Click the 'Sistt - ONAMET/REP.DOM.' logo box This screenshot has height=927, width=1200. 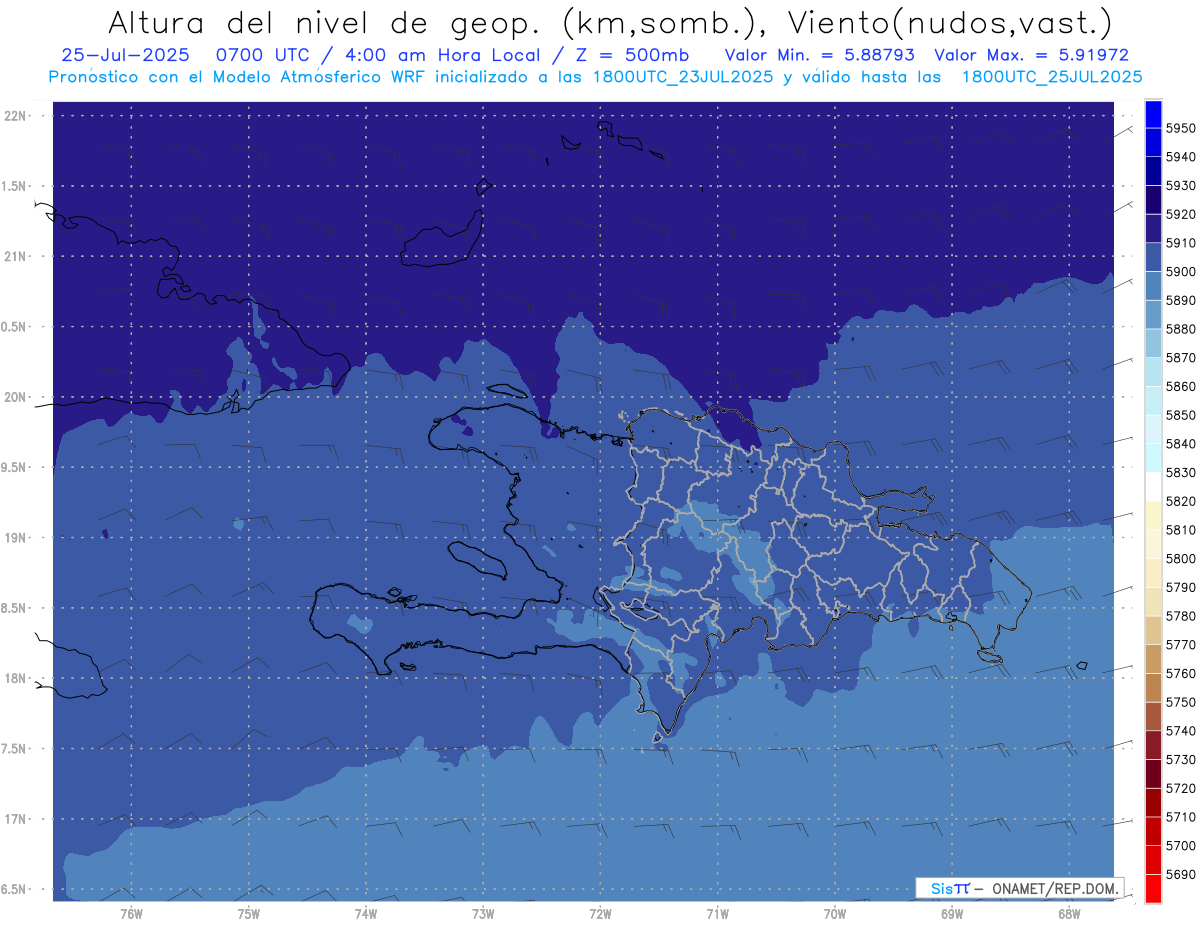coord(1019,888)
